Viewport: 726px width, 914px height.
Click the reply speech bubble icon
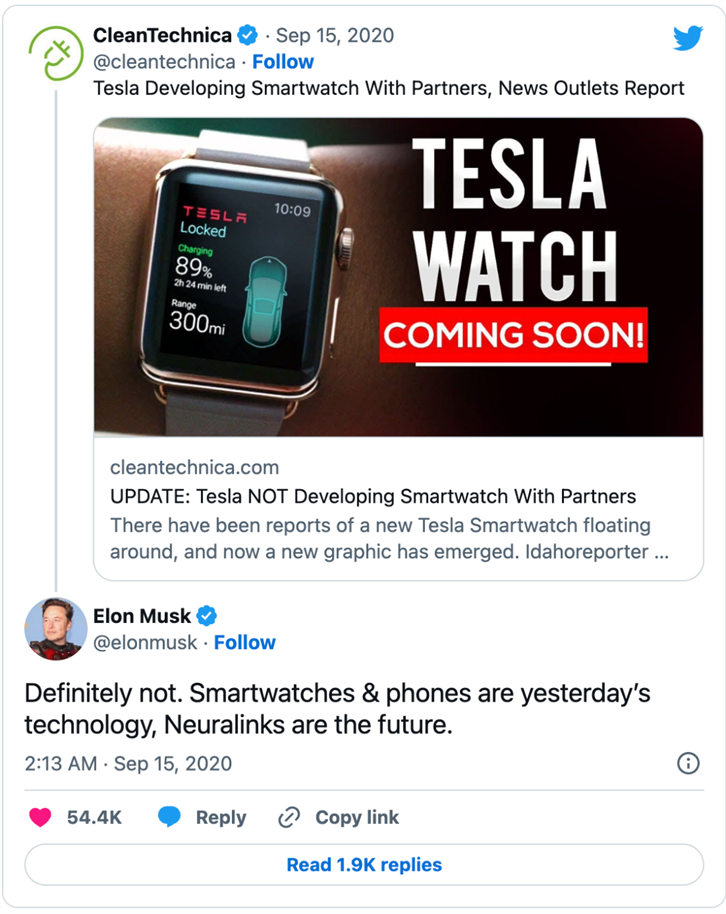[169, 817]
